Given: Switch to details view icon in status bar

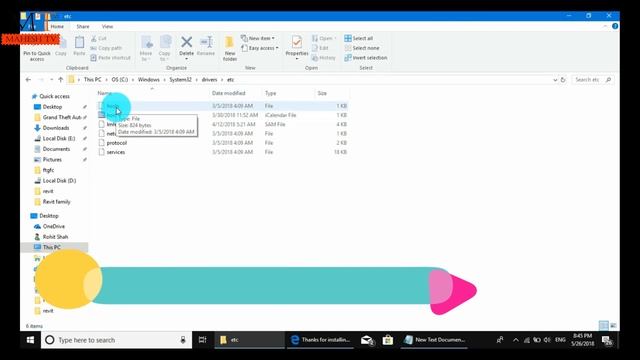Looking at the screenshot, I should click(604, 325).
